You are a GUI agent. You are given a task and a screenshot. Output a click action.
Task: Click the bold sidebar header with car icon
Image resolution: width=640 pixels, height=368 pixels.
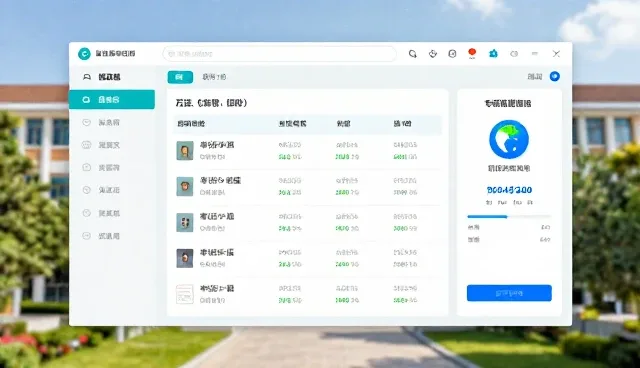102,77
